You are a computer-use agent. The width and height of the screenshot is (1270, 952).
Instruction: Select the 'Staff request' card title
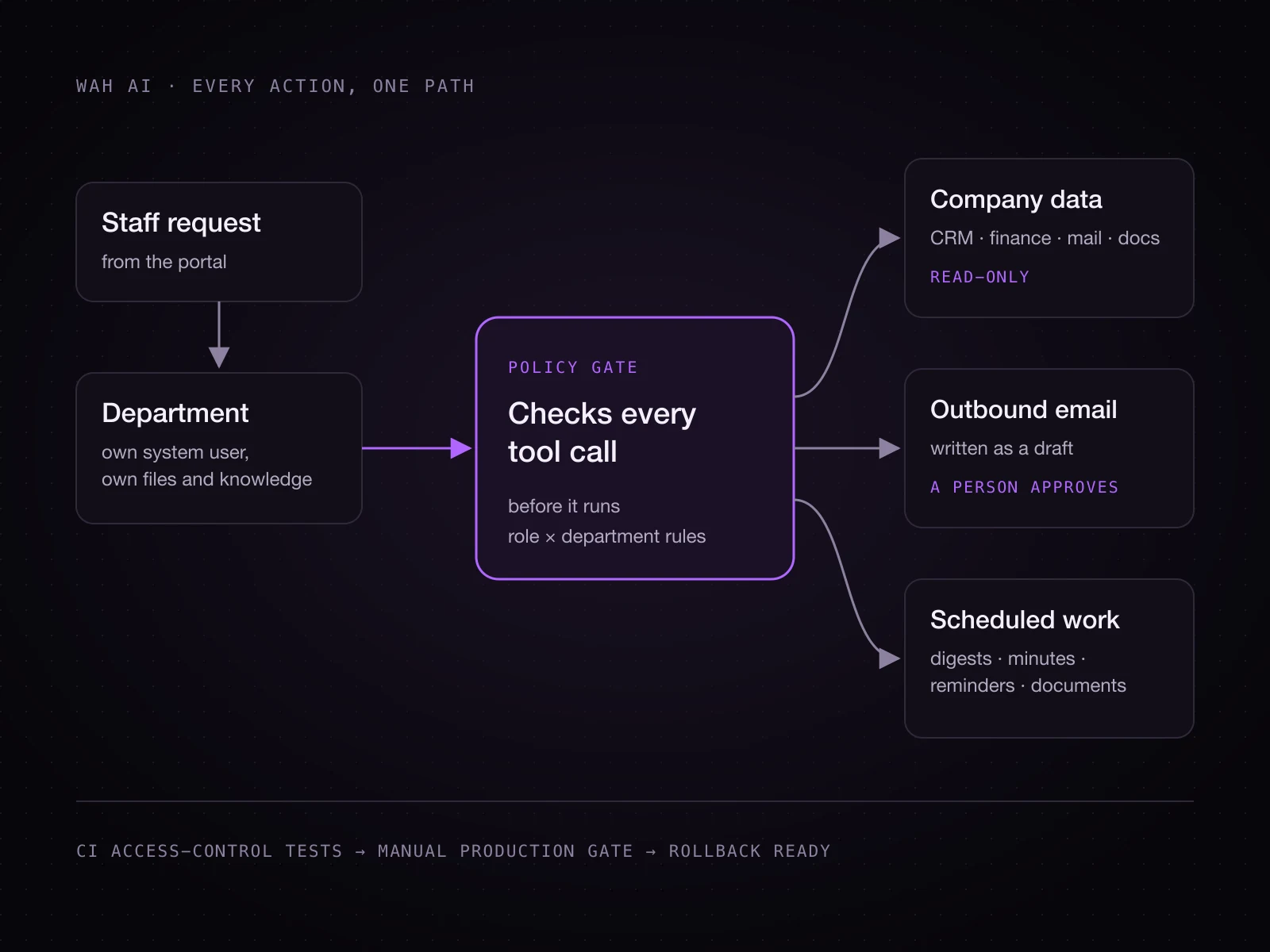[181, 223]
